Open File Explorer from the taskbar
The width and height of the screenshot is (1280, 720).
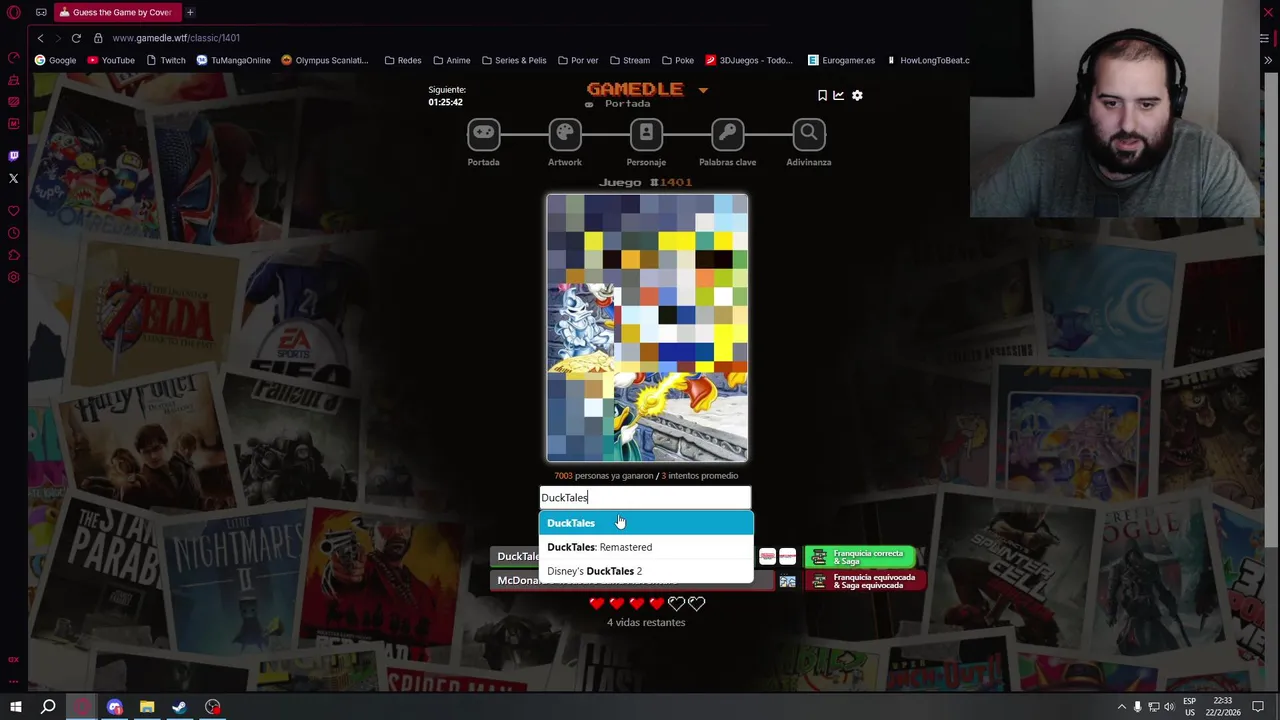click(147, 707)
